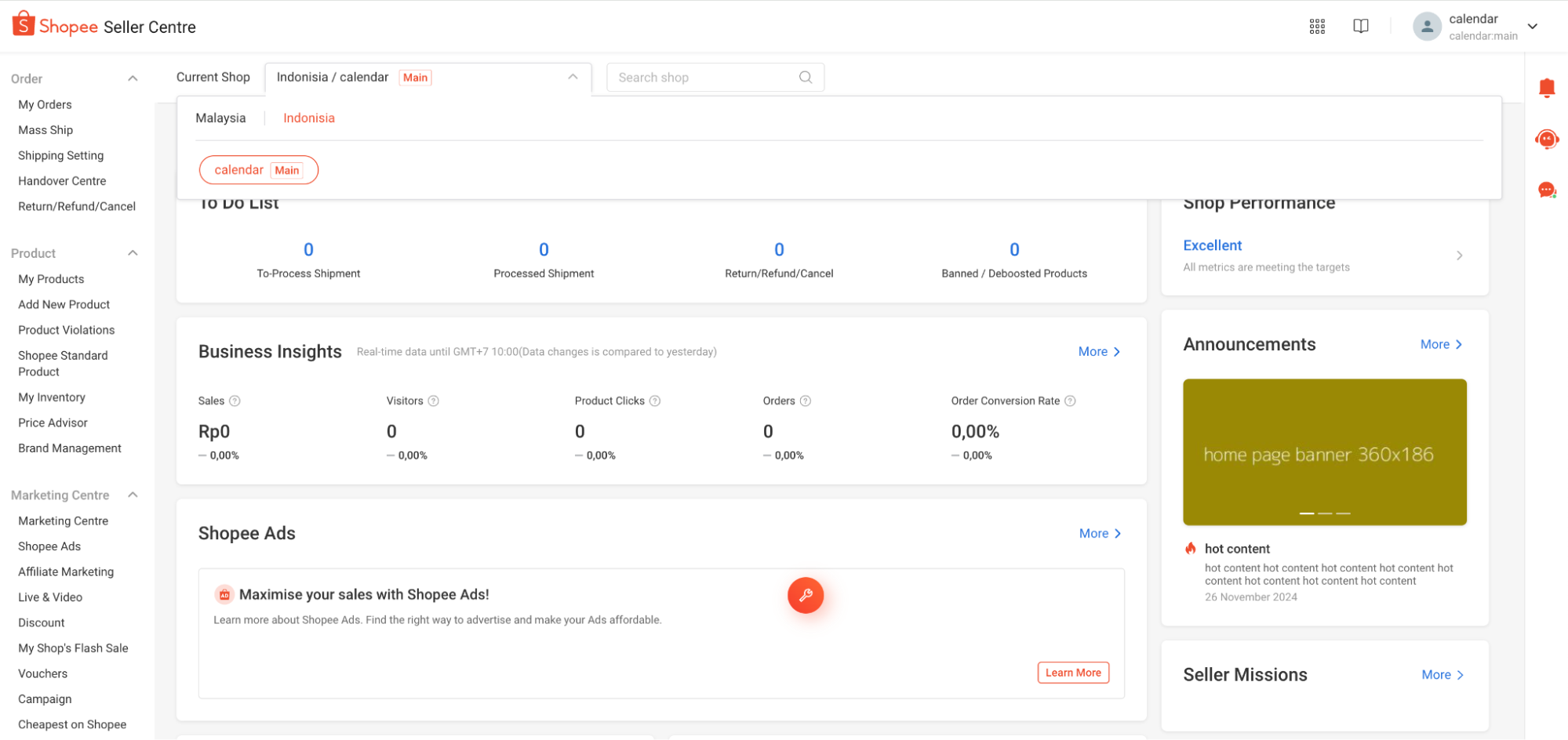Viewport: 1568px width, 740px height.
Task: Click the Order Conversion Rate help icon
Action: [1071, 401]
